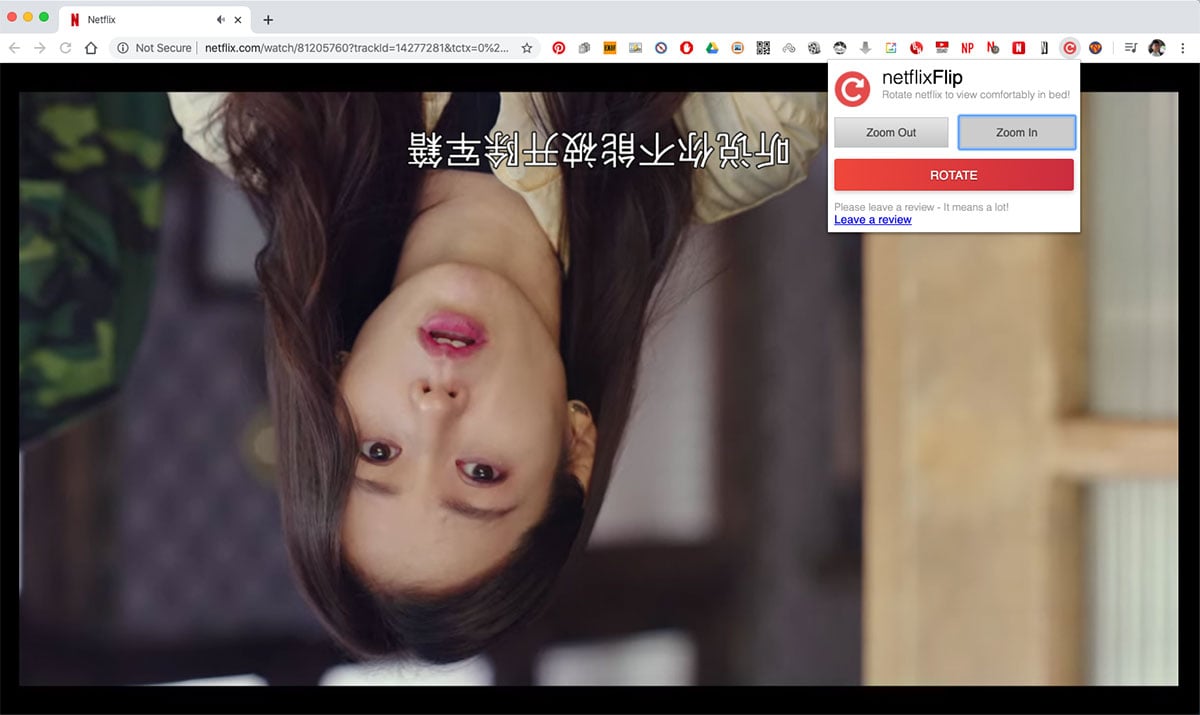This screenshot has height=715, width=1200.
Task: Open the Leave a review link
Action: coord(873,220)
